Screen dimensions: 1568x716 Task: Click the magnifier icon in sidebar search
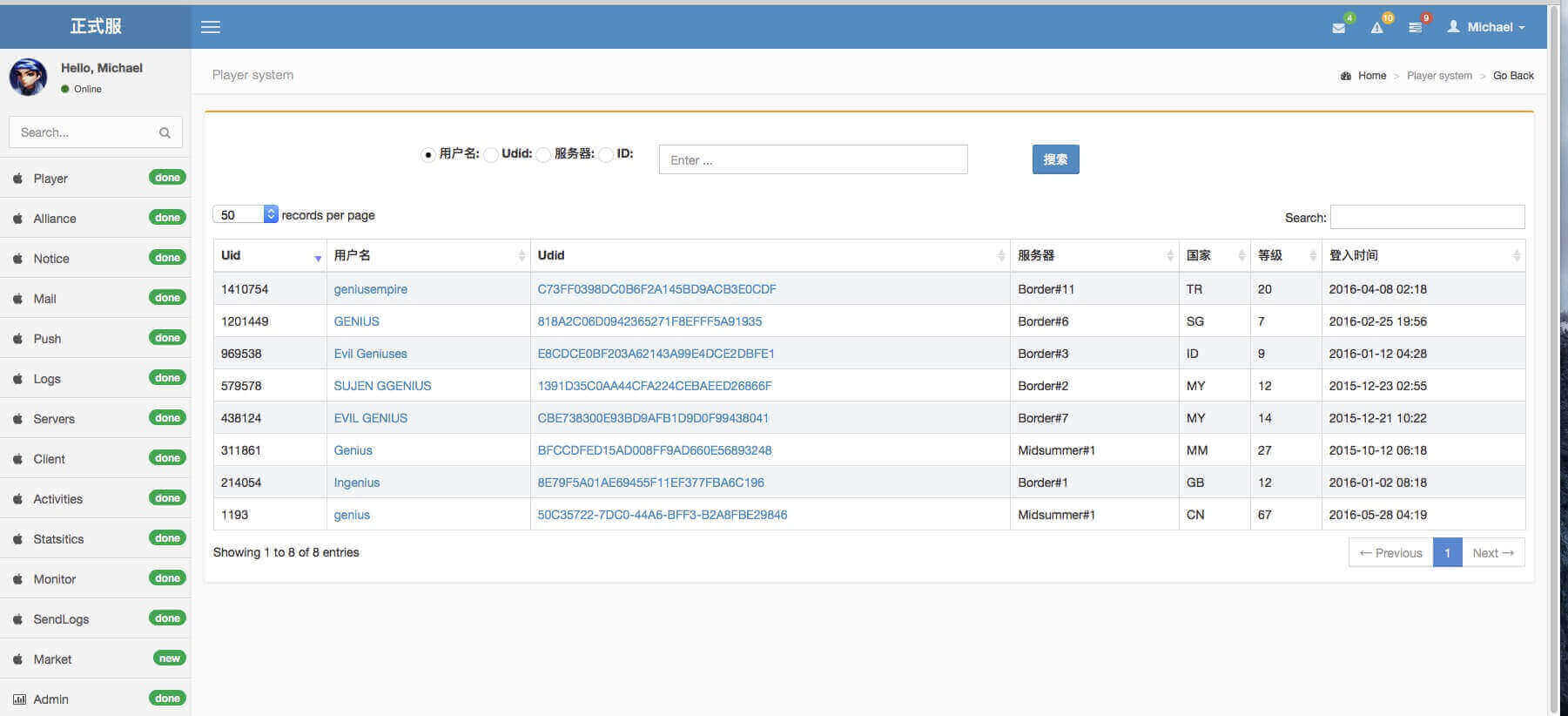tap(165, 133)
